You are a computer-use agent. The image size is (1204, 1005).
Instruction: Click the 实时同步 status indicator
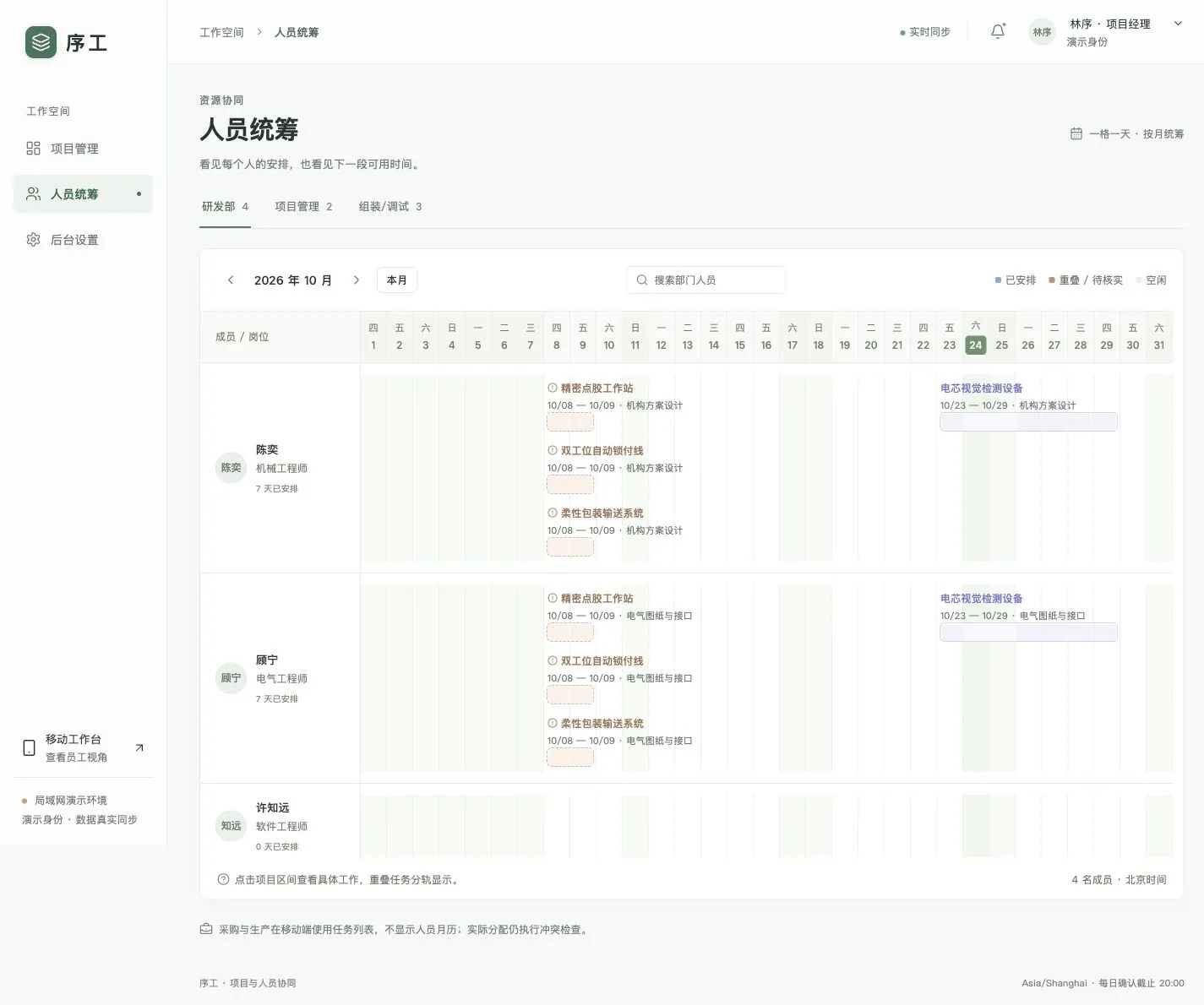click(925, 32)
